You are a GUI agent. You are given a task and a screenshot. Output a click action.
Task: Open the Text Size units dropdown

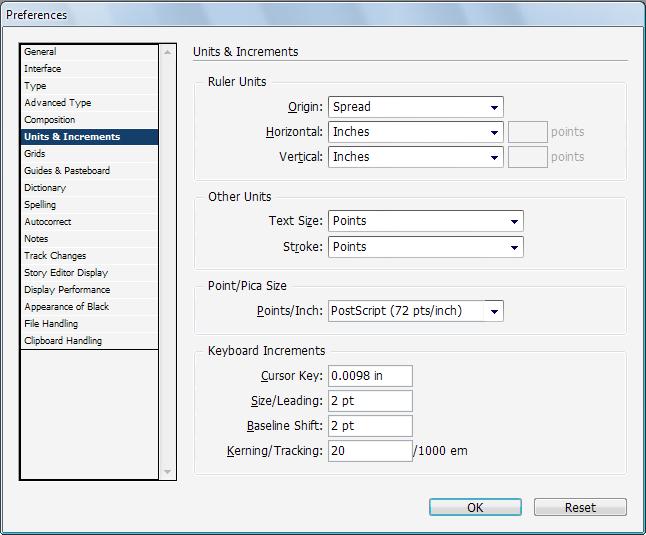pos(426,221)
